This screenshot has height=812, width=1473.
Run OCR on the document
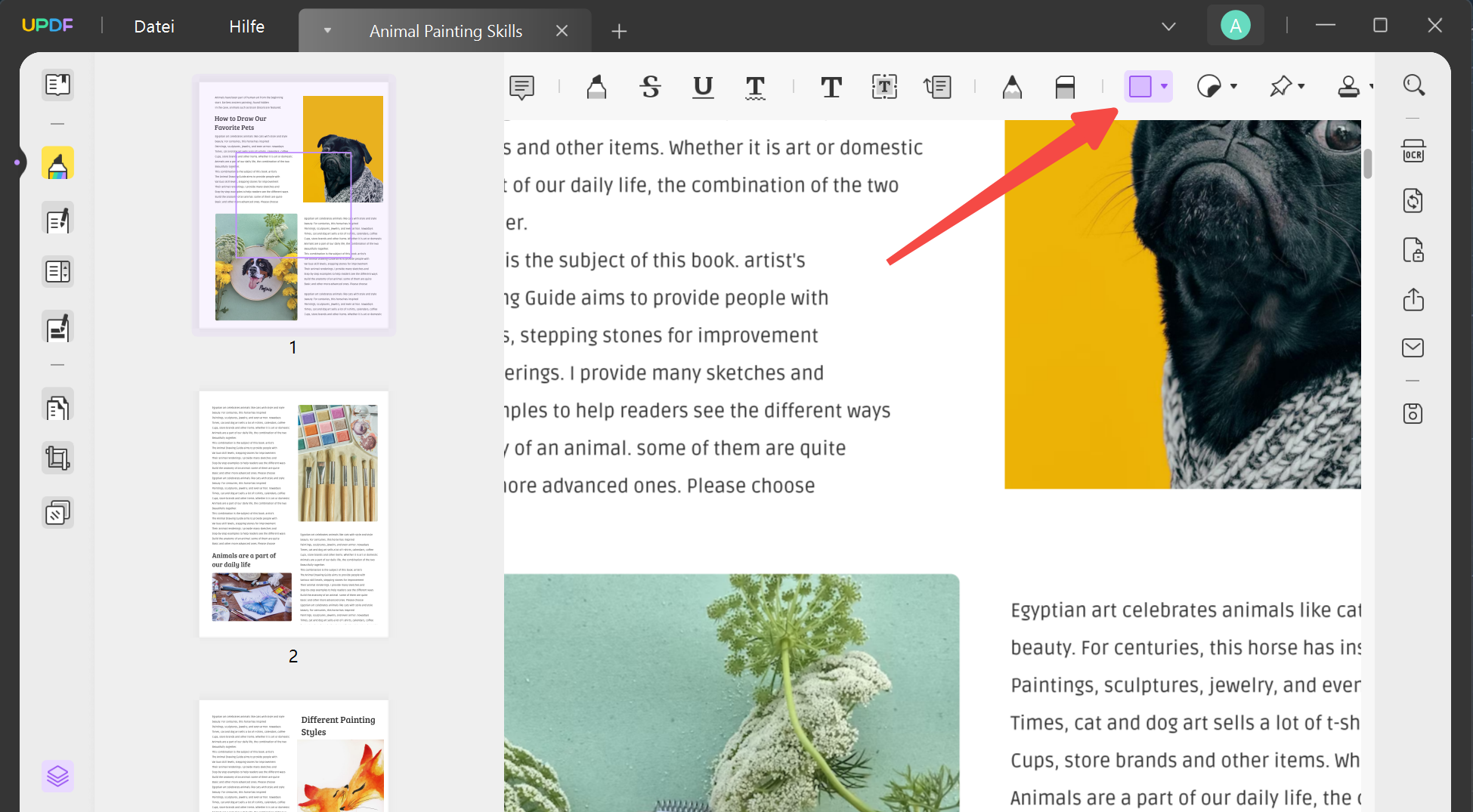coord(1414,151)
